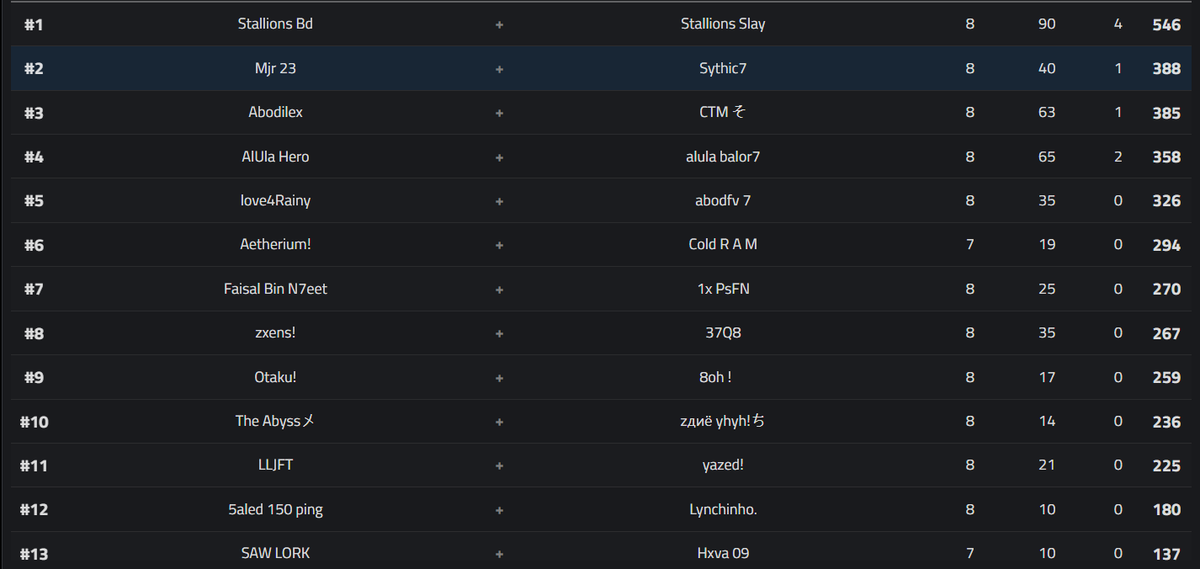Click plus sign in Otaku! row
This screenshot has width=1200, height=569.
[499, 377]
